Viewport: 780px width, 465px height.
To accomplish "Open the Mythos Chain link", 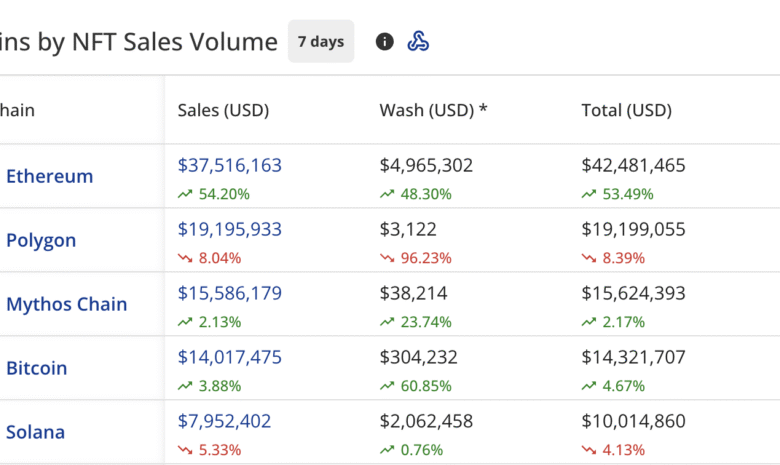I will coord(67,304).
